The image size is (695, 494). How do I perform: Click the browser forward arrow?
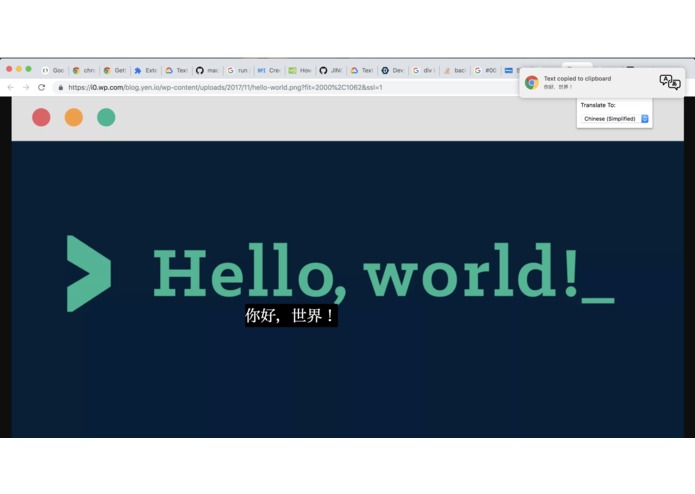(x=26, y=87)
